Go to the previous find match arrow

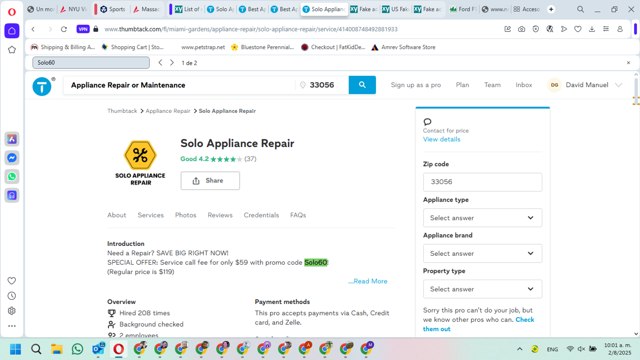[160, 62]
